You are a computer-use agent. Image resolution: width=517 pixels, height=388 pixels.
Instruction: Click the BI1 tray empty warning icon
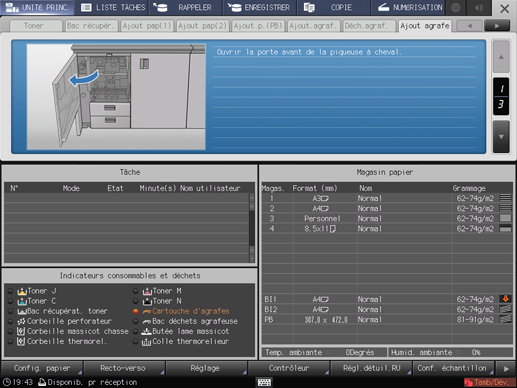(x=506, y=299)
